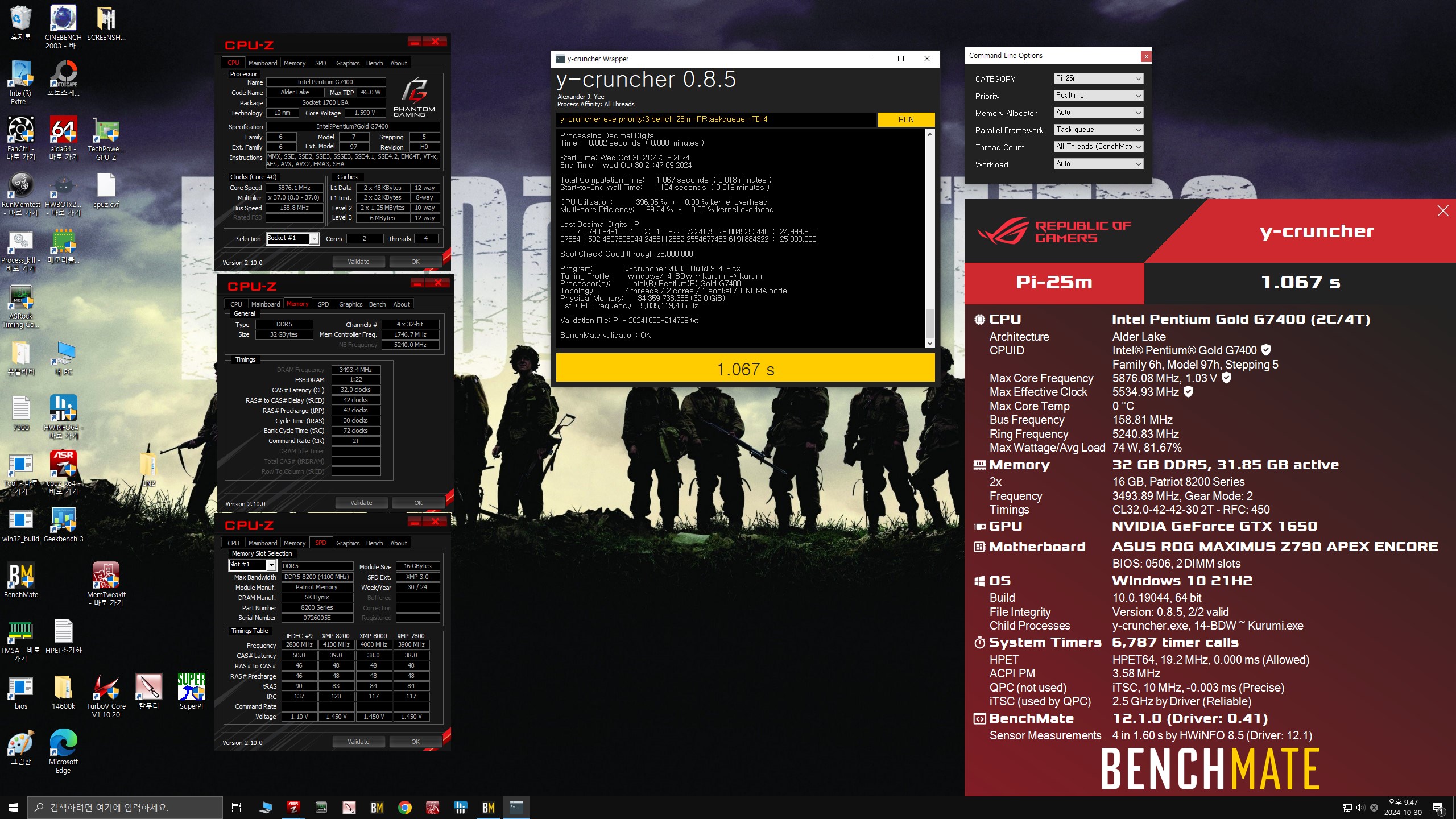Open the Parallel Framework Task queue dropdown
1456x819 pixels.
click(x=1098, y=130)
